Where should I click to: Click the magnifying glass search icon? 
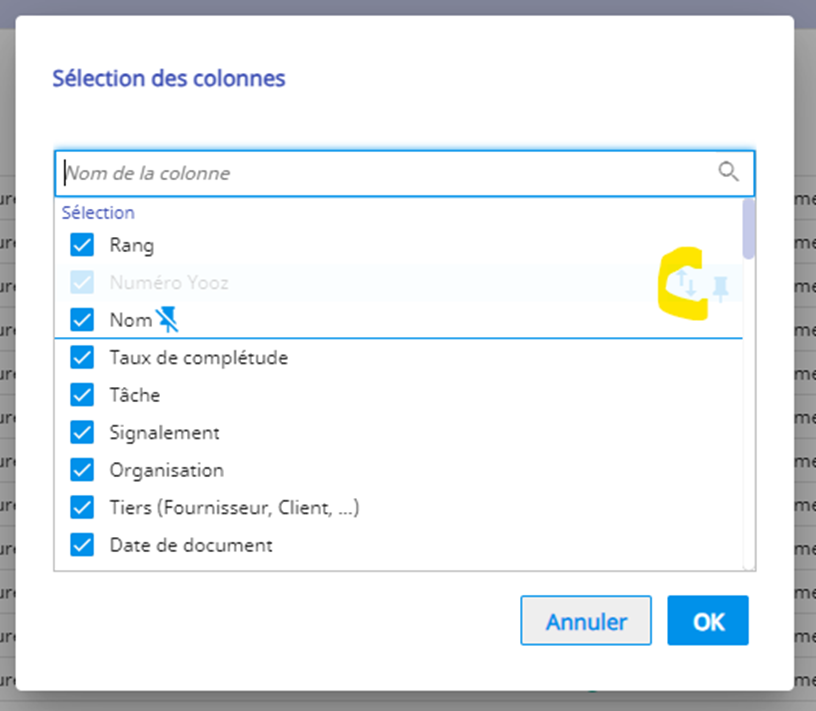click(x=728, y=172)
